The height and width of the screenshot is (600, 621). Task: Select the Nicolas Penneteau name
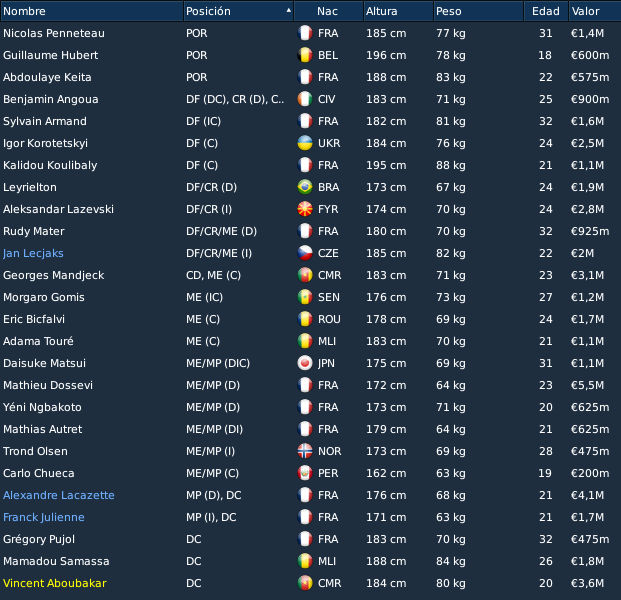tap(54, 33)
